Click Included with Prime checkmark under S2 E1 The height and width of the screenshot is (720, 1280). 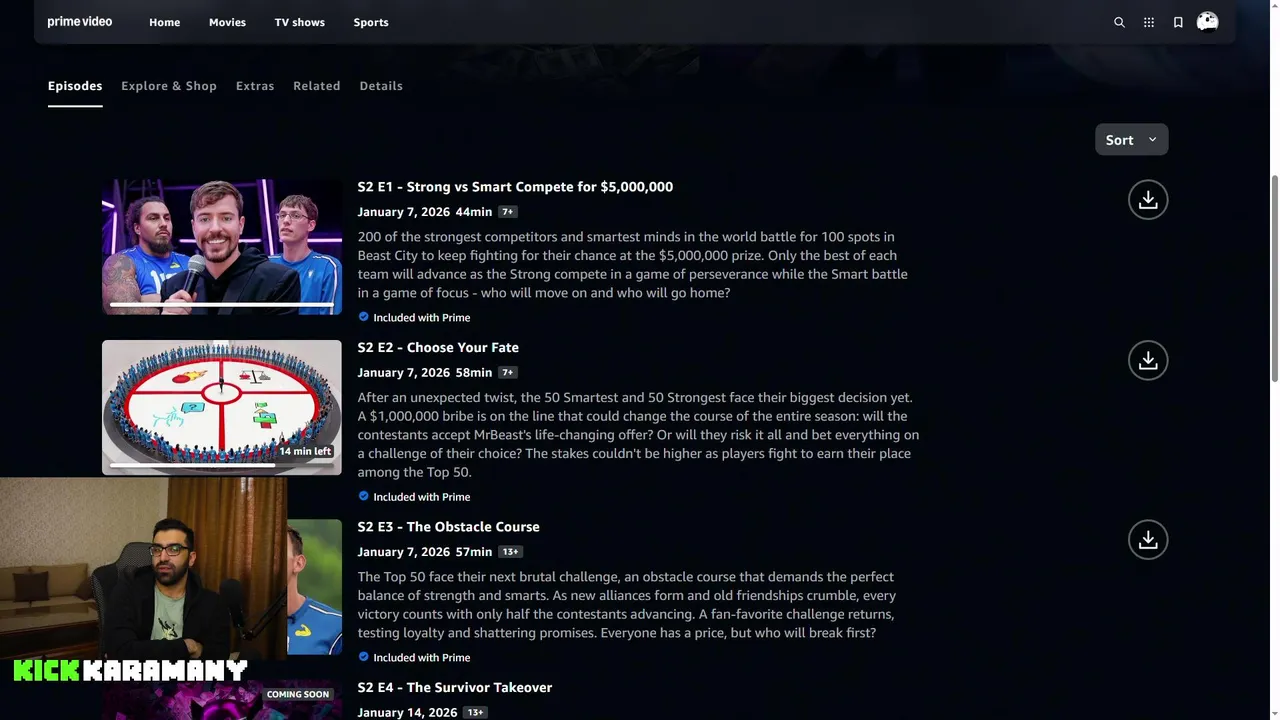364,317
